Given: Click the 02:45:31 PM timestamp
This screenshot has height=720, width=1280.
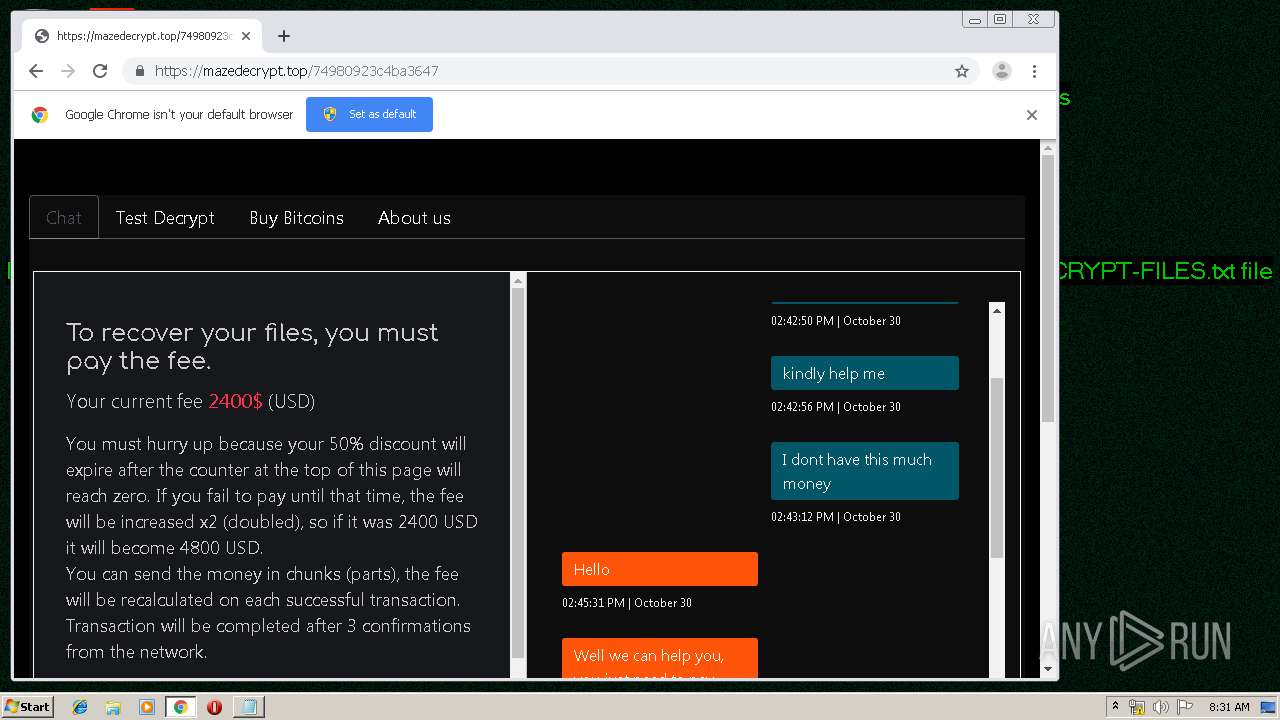Looking at the screenshot, I should coord(627,603).
